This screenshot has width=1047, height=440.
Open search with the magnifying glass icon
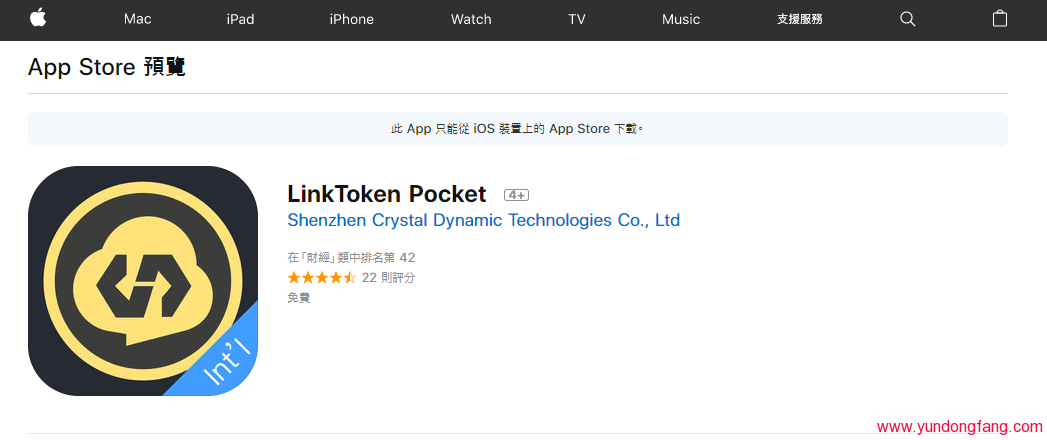coord(908,19)
